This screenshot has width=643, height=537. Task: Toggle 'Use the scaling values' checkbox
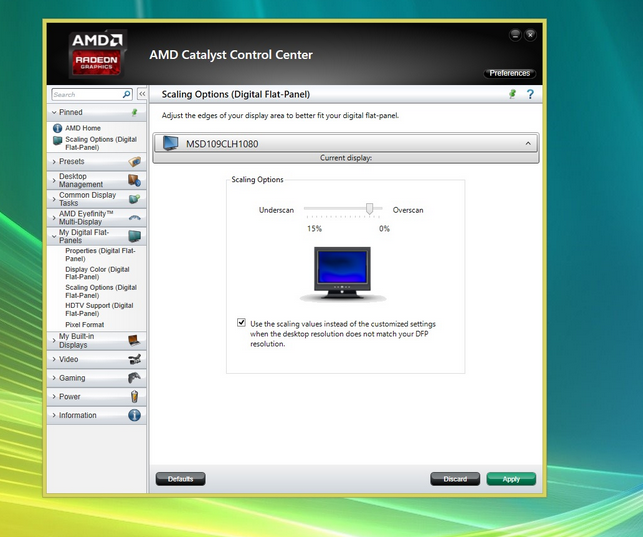242,323
